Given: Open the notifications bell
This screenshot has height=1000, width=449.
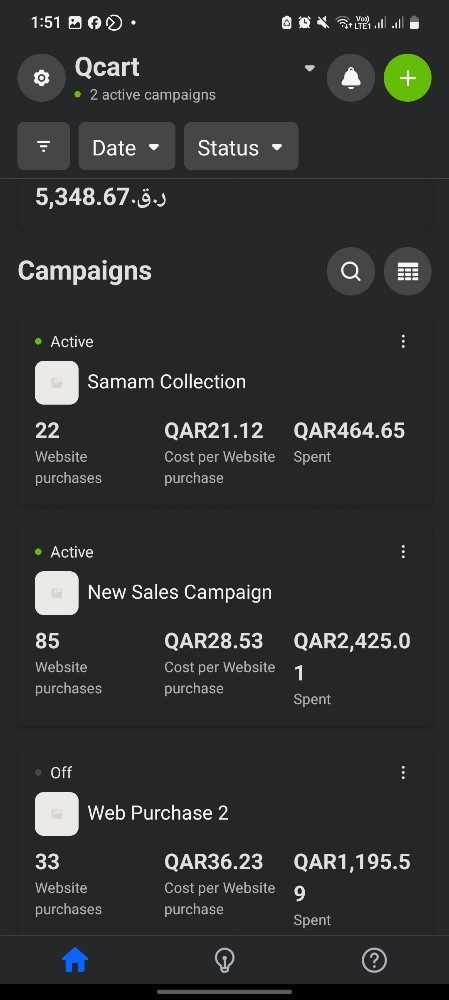Looking at the screenshot, I should 351,78.
